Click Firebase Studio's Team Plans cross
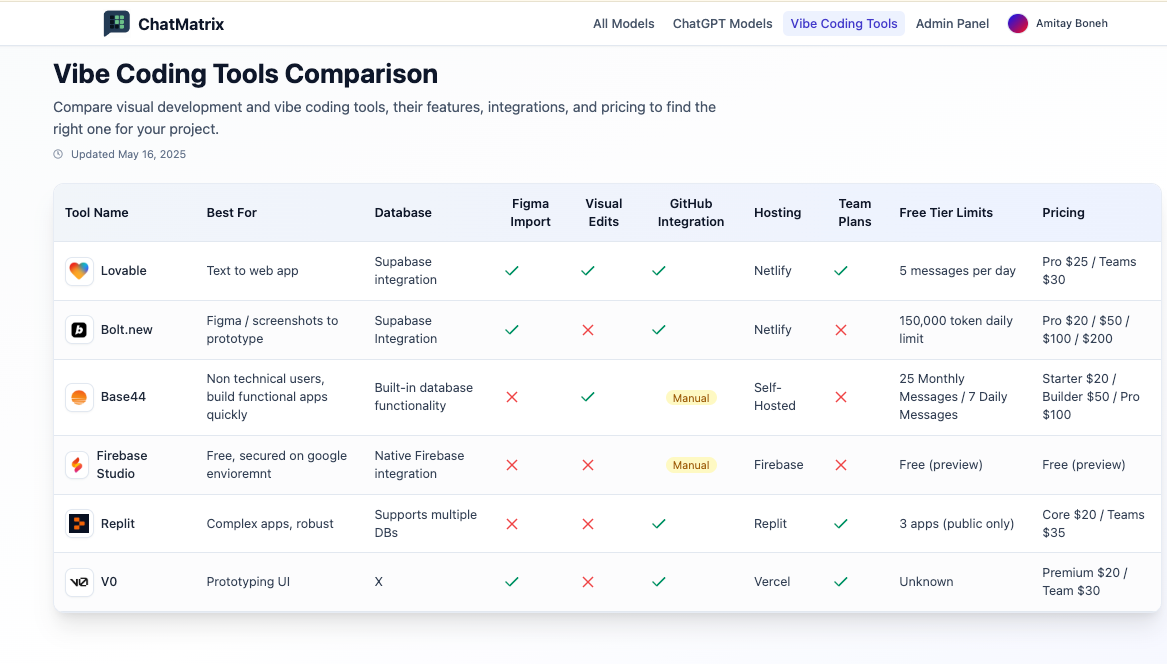Image resolution: width=1167 pixels, height=664 pixels. 841,465
